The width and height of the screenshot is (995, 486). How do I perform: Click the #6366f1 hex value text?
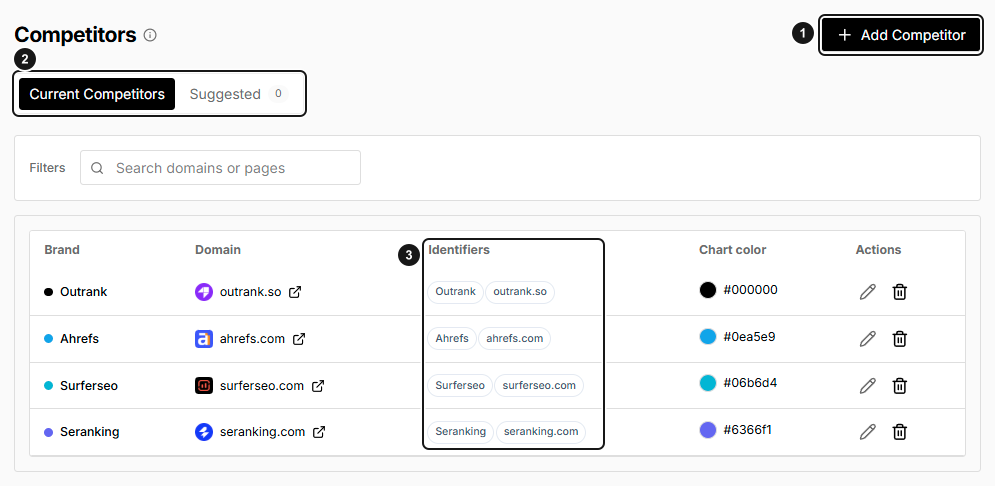748,430
